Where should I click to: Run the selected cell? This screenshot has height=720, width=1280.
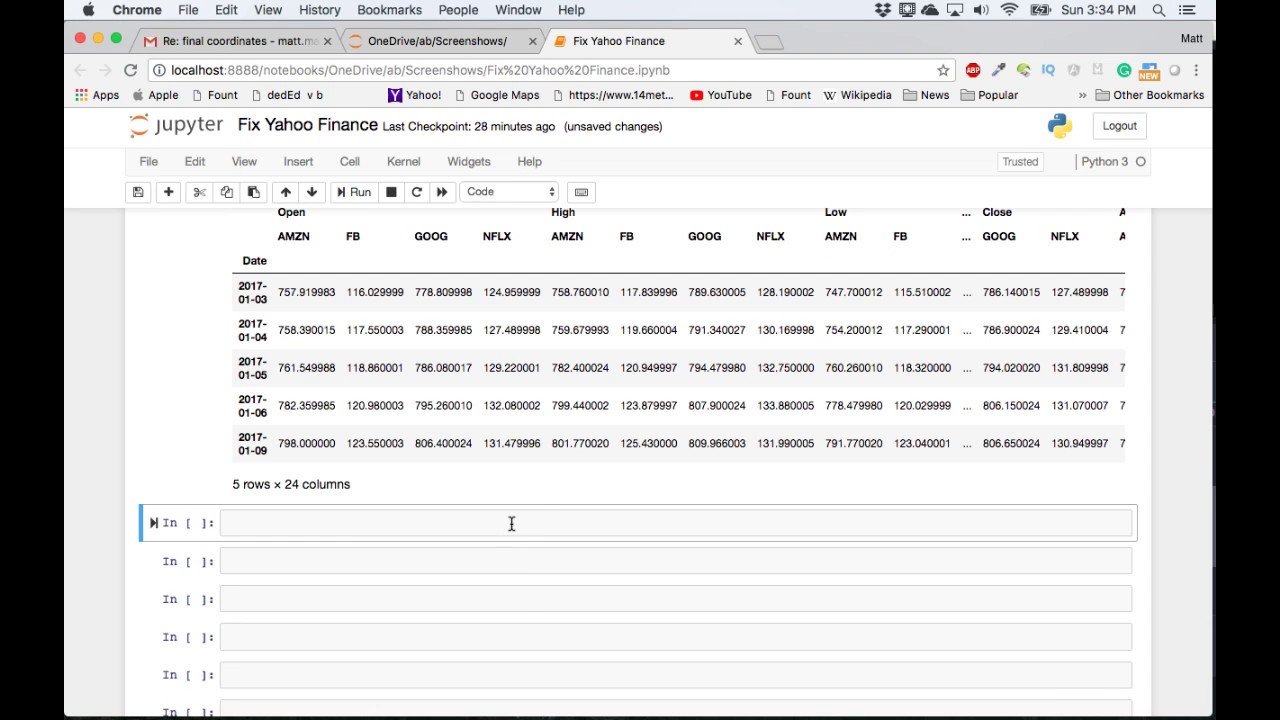(x=354, y=192)
